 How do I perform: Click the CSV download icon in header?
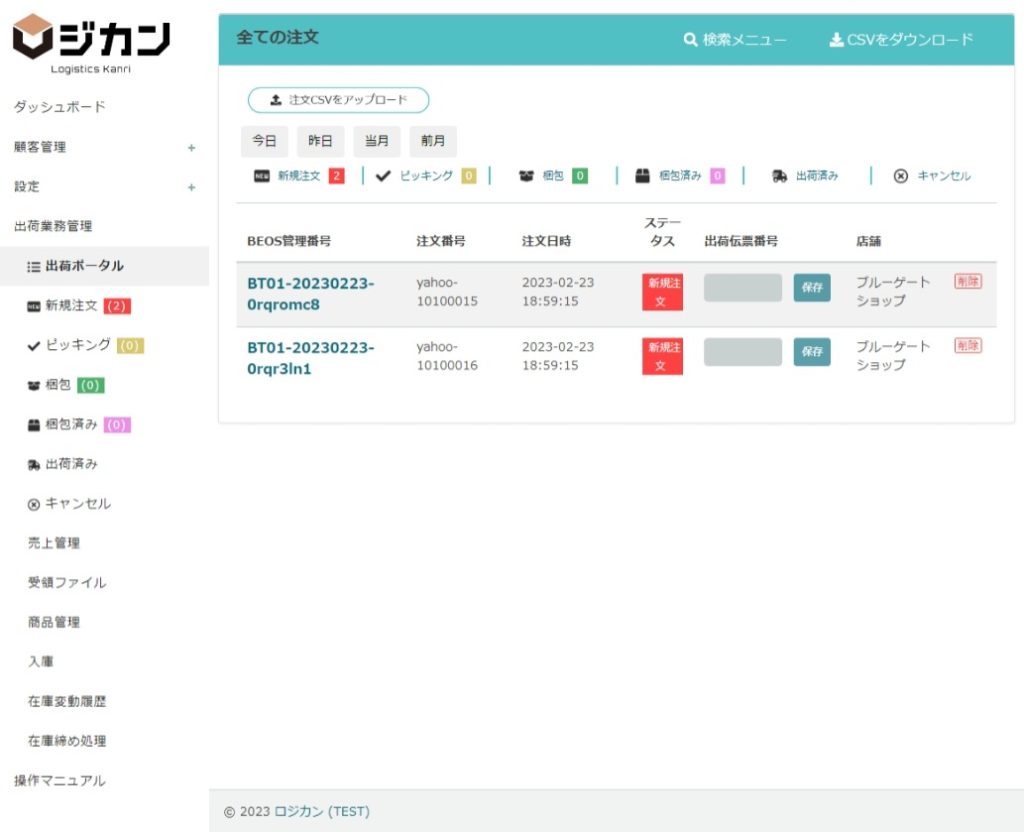[x=836, y=40]
